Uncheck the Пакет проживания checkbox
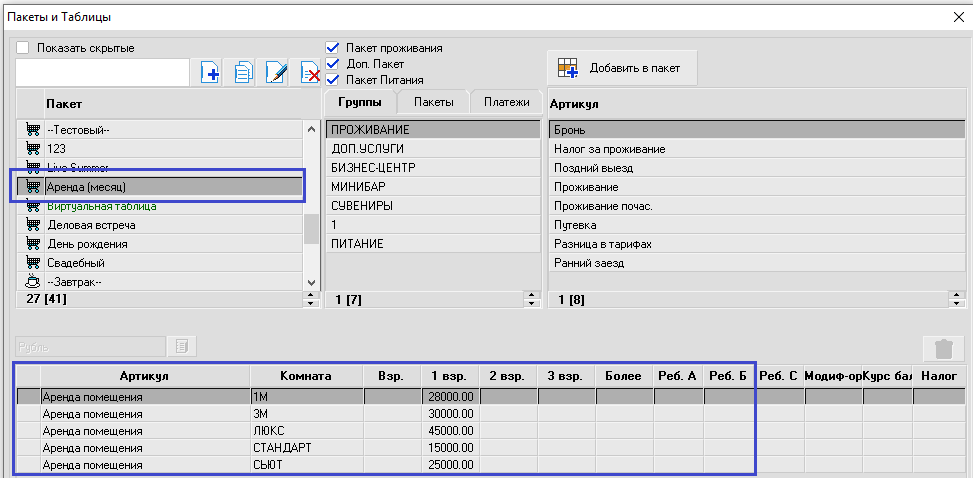This screenshot has height=478, width=973. 333,47
